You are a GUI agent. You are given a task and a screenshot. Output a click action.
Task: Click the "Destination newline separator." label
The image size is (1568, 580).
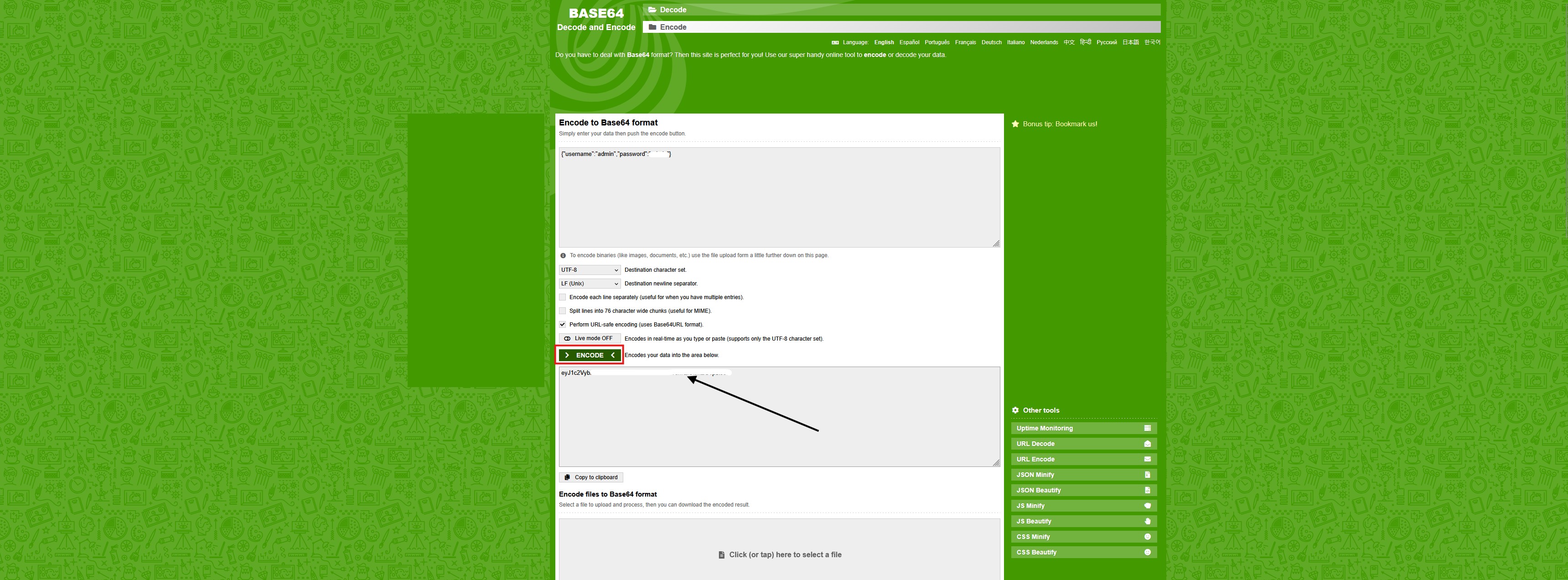[661, 284]
